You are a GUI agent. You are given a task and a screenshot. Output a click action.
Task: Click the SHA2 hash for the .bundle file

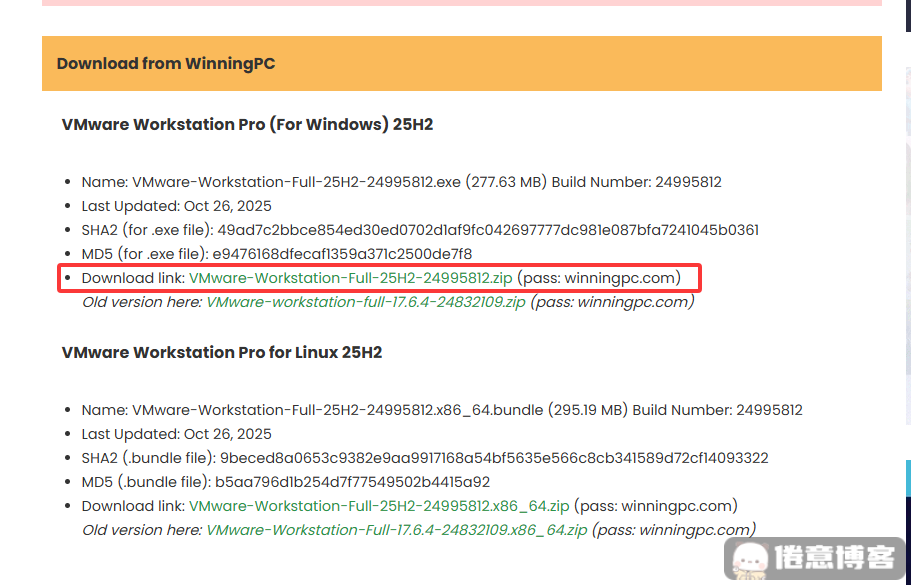point(493,458)
